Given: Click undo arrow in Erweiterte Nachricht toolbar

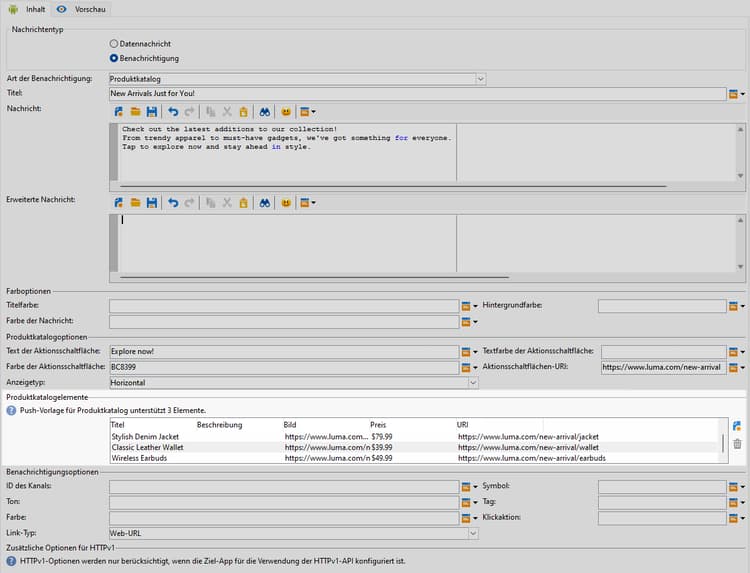Looking at the screenshot, I should (173, 203).
